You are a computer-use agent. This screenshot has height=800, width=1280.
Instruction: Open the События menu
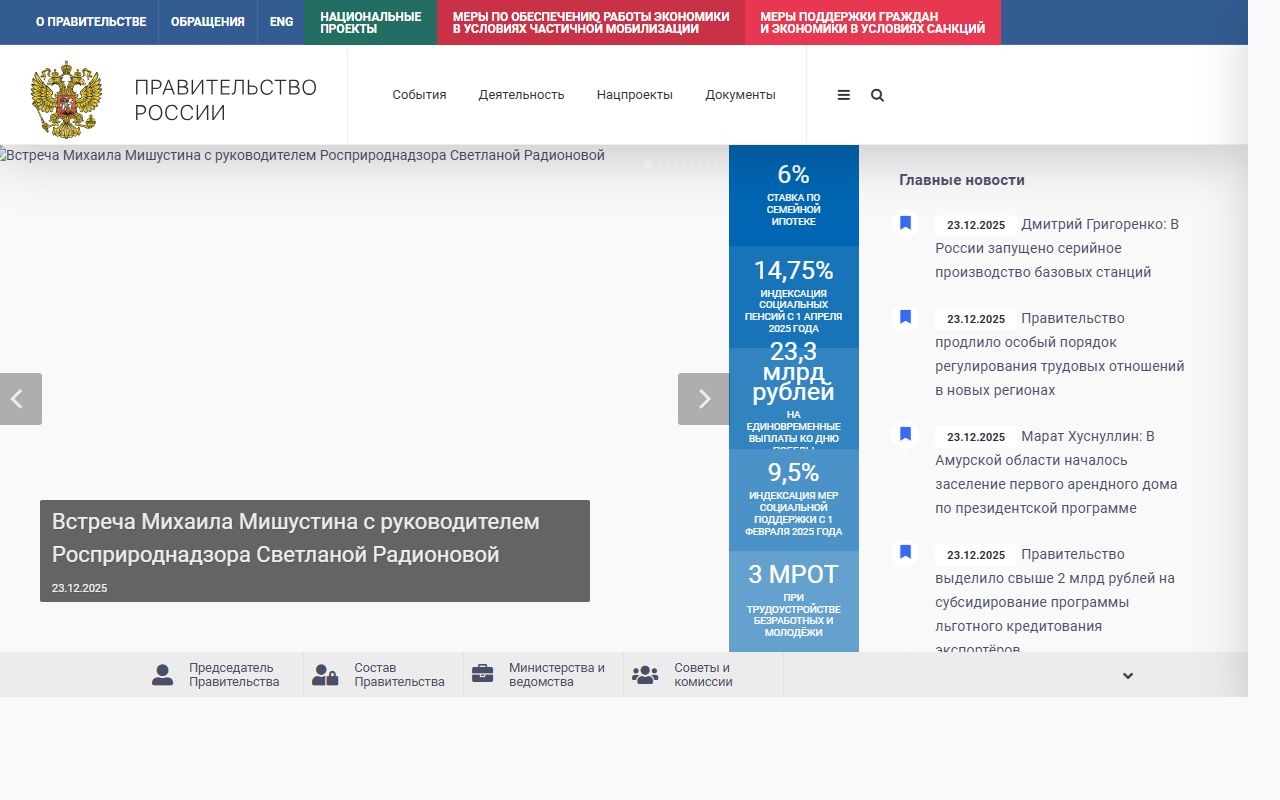pos(419,95)
